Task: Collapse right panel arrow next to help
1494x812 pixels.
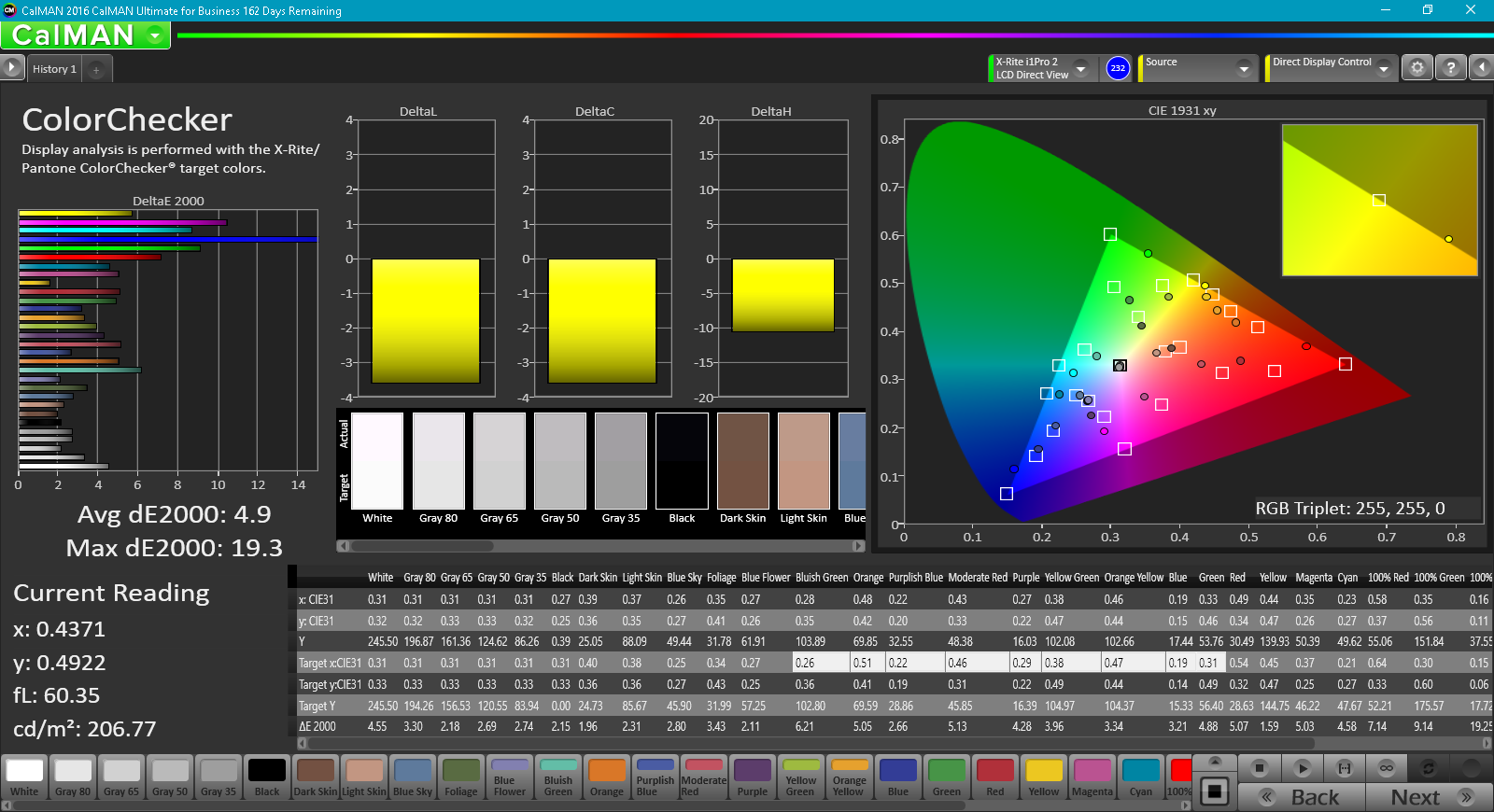Action: click(x=1481, y=67)
